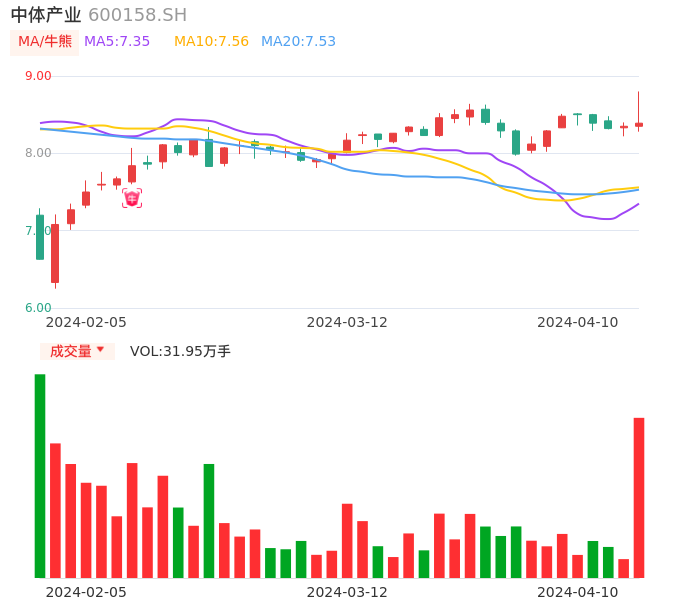Image resolution: width=686 pixels, height=606 pixels.
Task: Toggle the MA/牛熊 indicator button
Action: click(45, 42)
